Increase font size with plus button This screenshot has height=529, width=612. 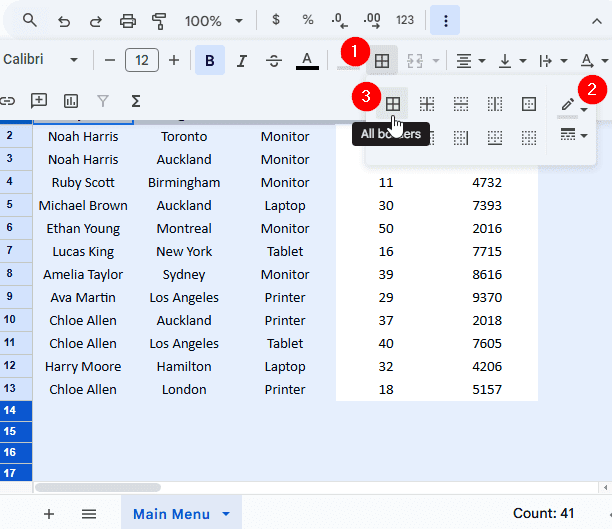pos(174,60)
